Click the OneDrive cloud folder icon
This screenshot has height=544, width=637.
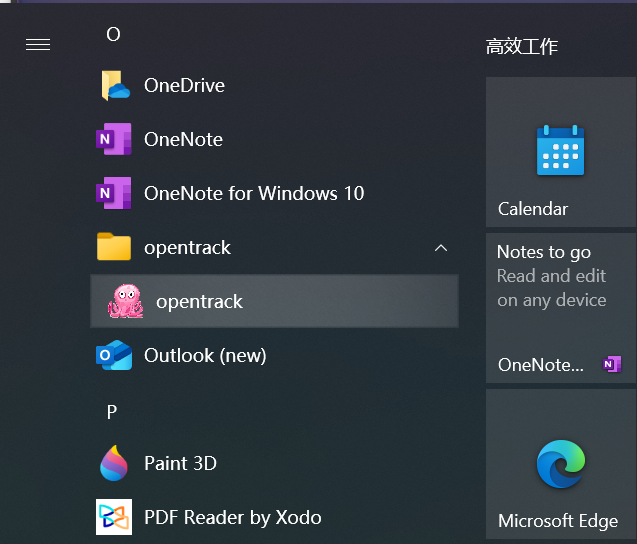pos(115,85)
